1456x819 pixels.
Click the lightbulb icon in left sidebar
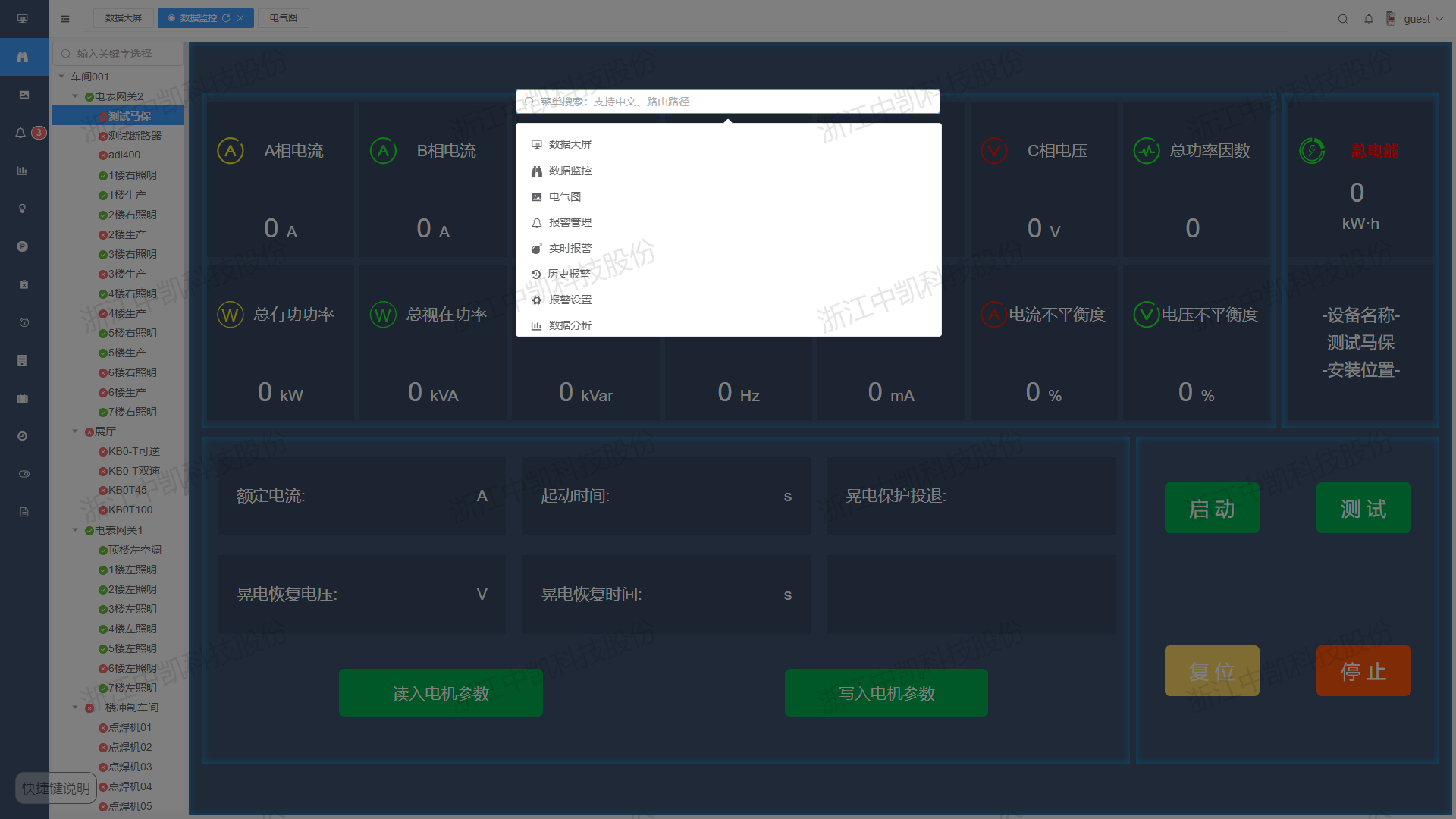23,209
